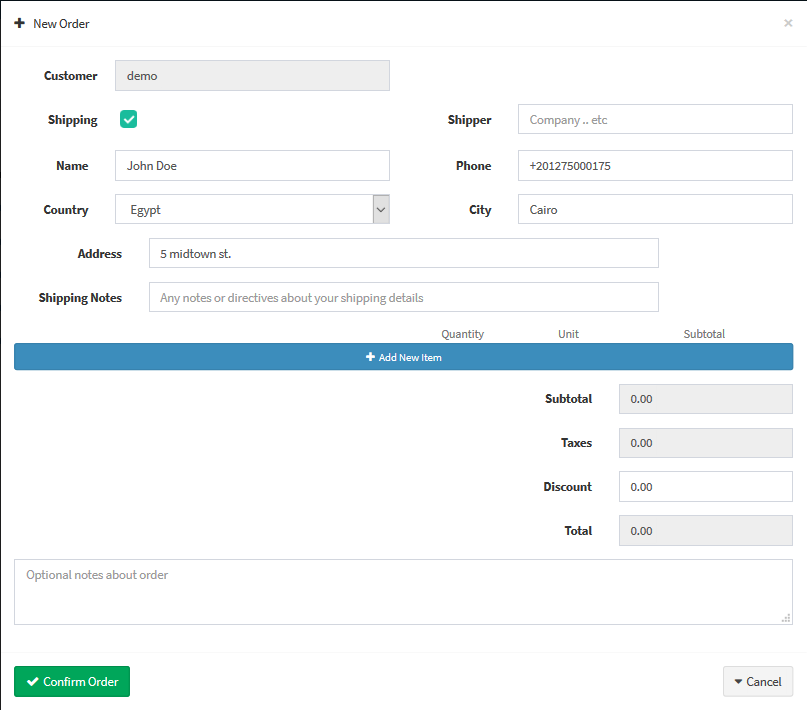The width and height of the screenshot is (807, 710).
Task: Click the Phone number input field
Action: click(x=655, y=166)
